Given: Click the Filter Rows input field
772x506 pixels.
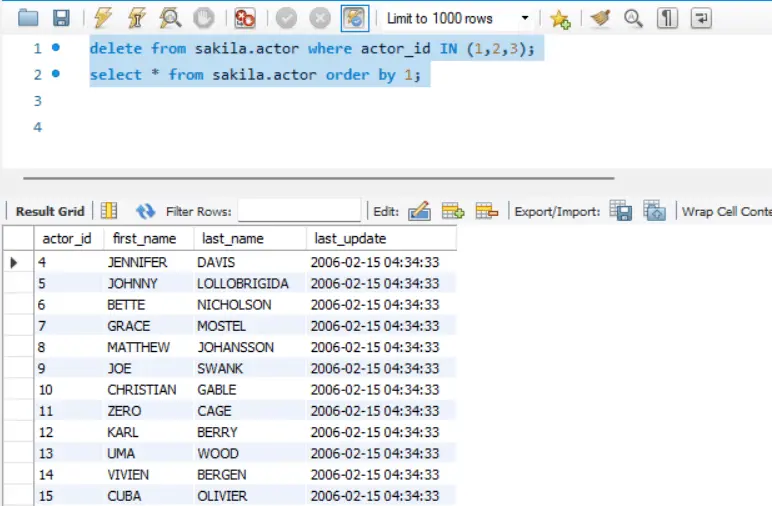Looking at the screenshot, I should [299, 211].
